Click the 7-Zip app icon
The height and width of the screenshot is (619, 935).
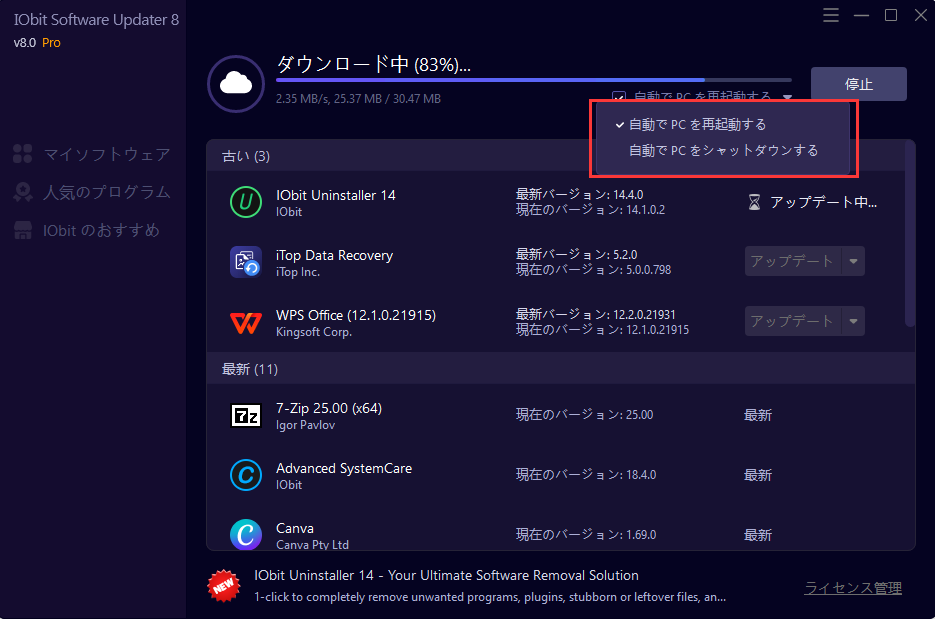click(x=246, y=415)
